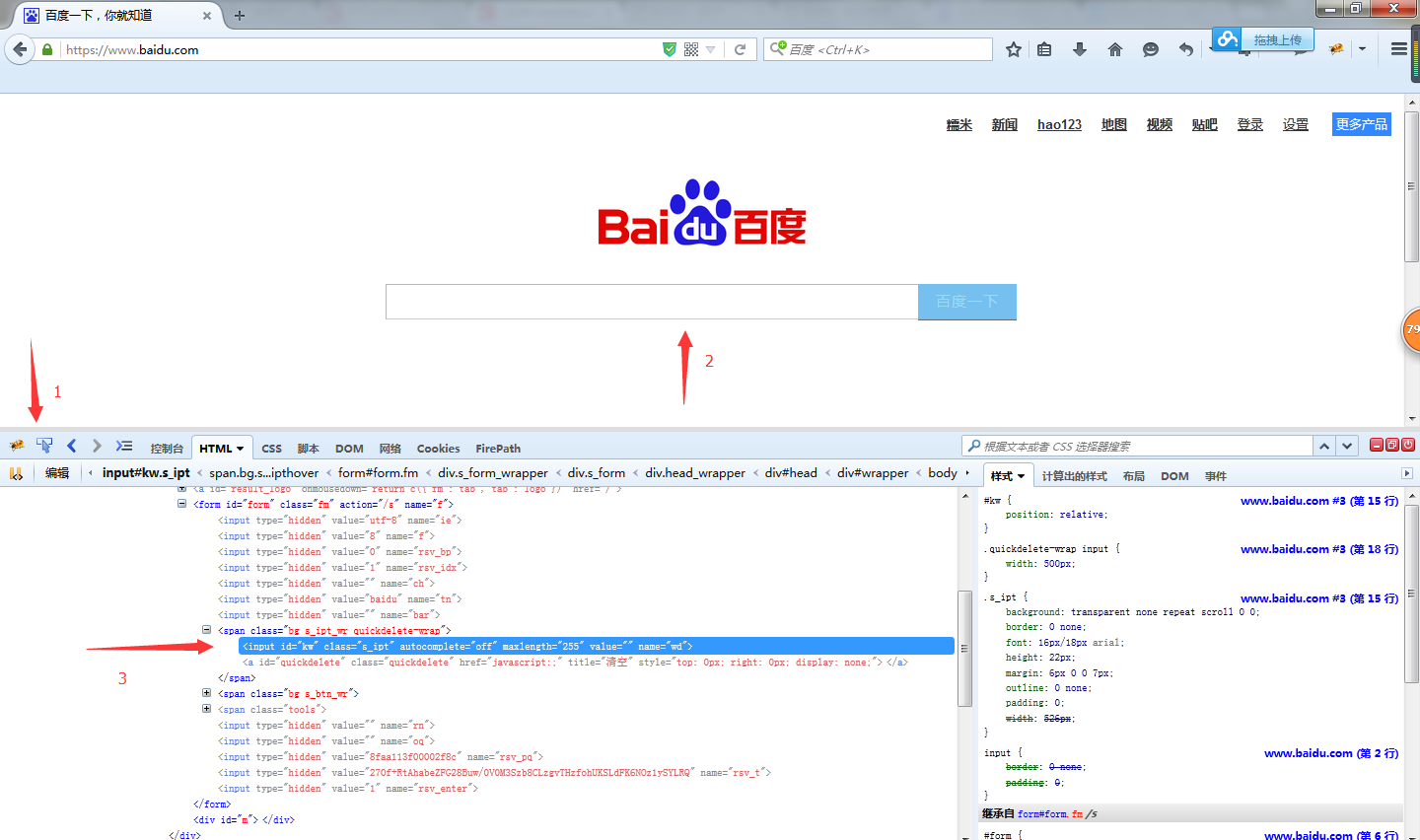The image size is (1420, 840).
Task: Go to the browser home page icon
Action: (1115, 49)
